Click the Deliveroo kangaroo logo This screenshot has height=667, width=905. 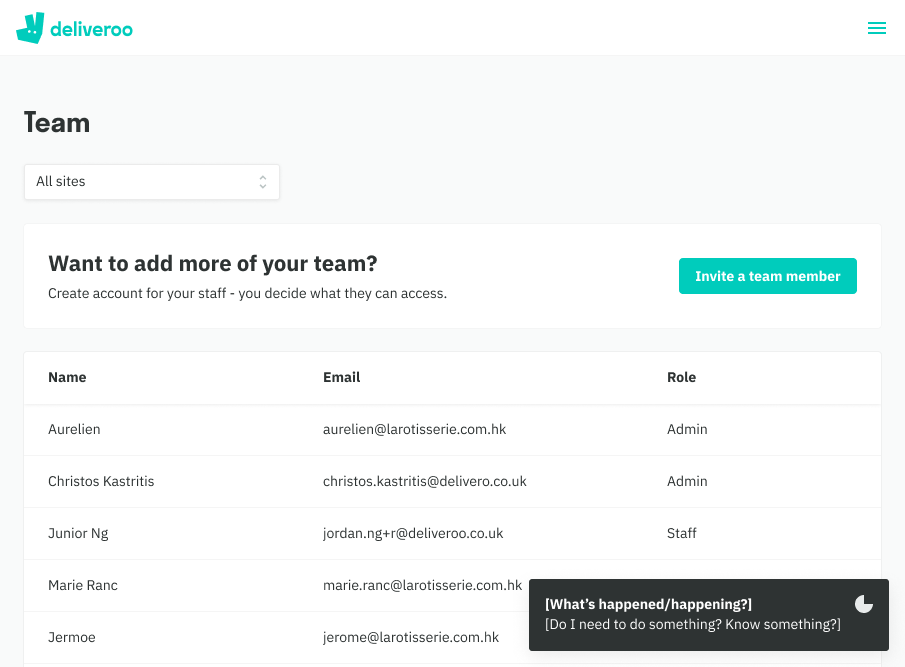coord(30,28)
